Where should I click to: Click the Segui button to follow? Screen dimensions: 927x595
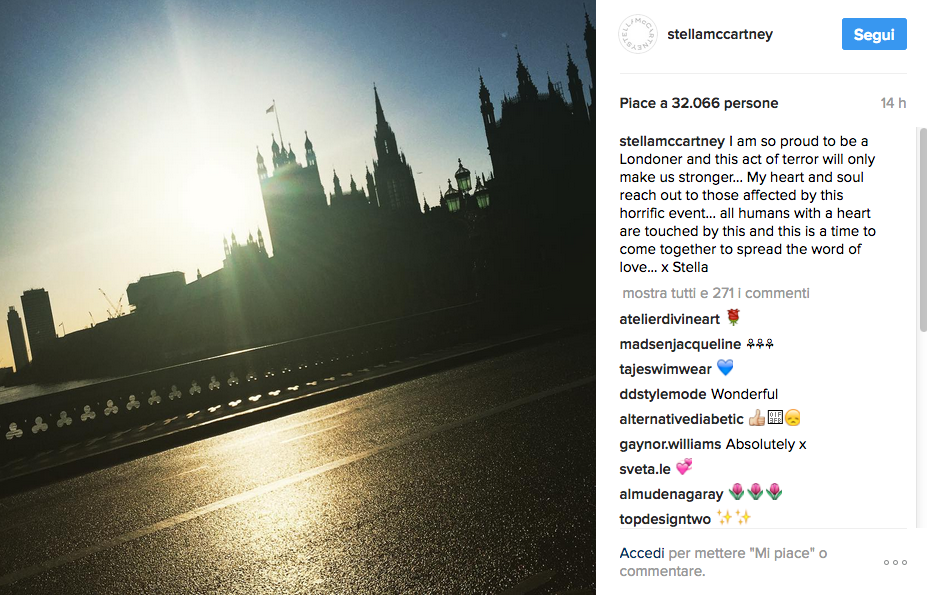coord(873,33)
